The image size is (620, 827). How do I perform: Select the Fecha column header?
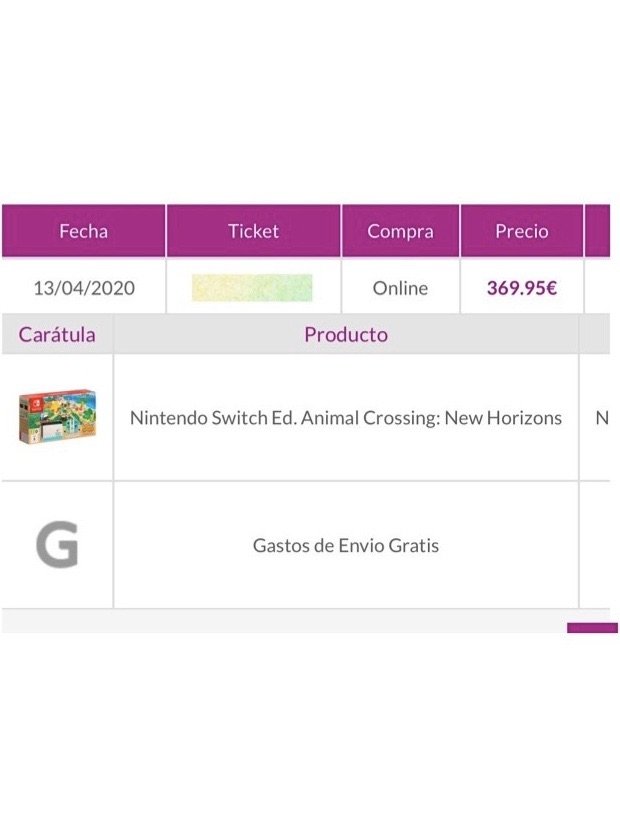tap(83, 231)
